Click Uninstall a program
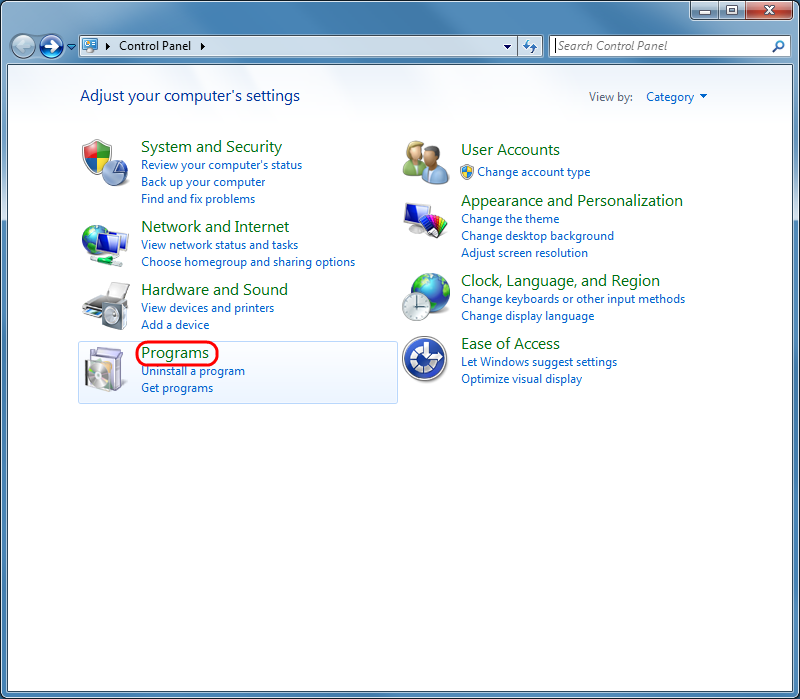Viewport: 800px width, 699px height. (x=193, y=371)
